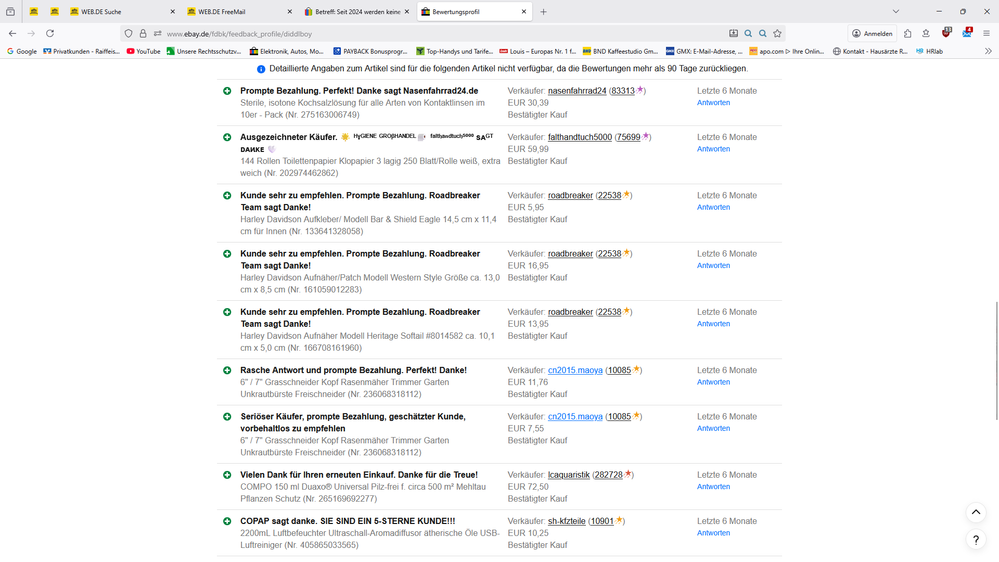Show site security padlock information
The image size is (999, 562).
click(x=143, y=34)
